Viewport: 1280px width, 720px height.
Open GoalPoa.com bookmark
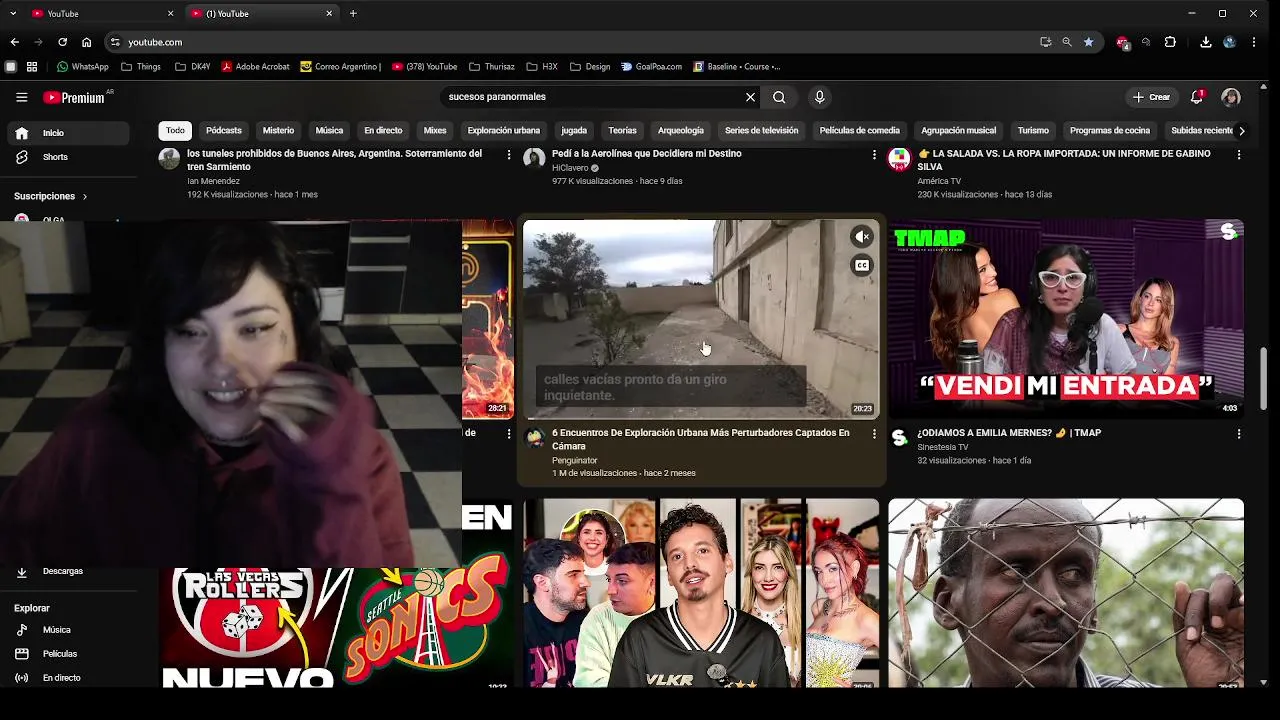(x=651, y=67)
